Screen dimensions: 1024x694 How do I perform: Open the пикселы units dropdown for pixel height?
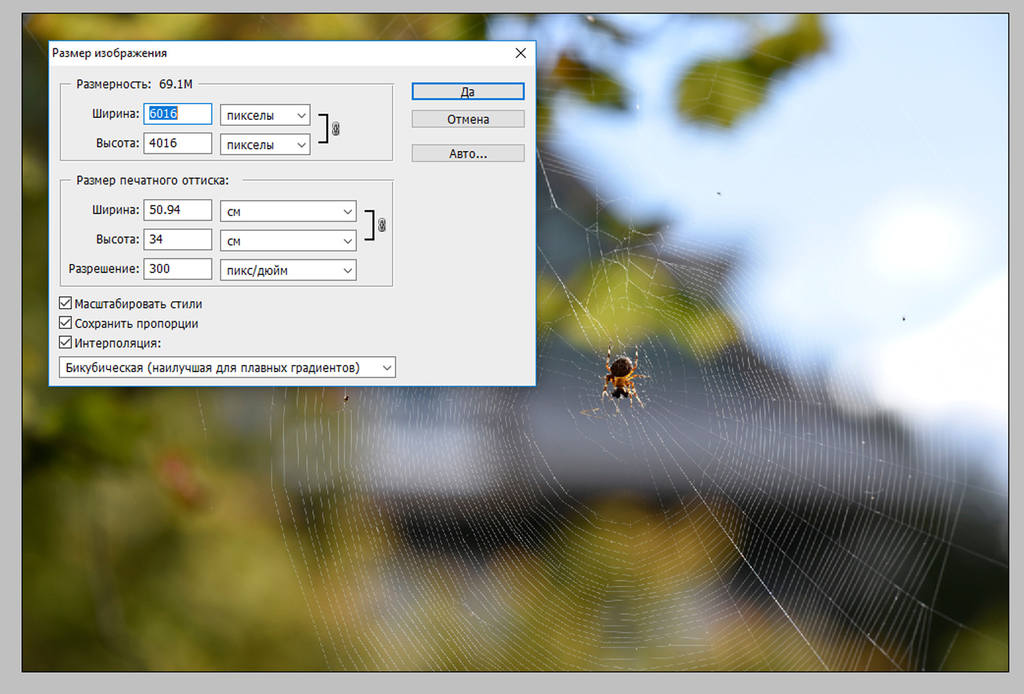point(264,144)
